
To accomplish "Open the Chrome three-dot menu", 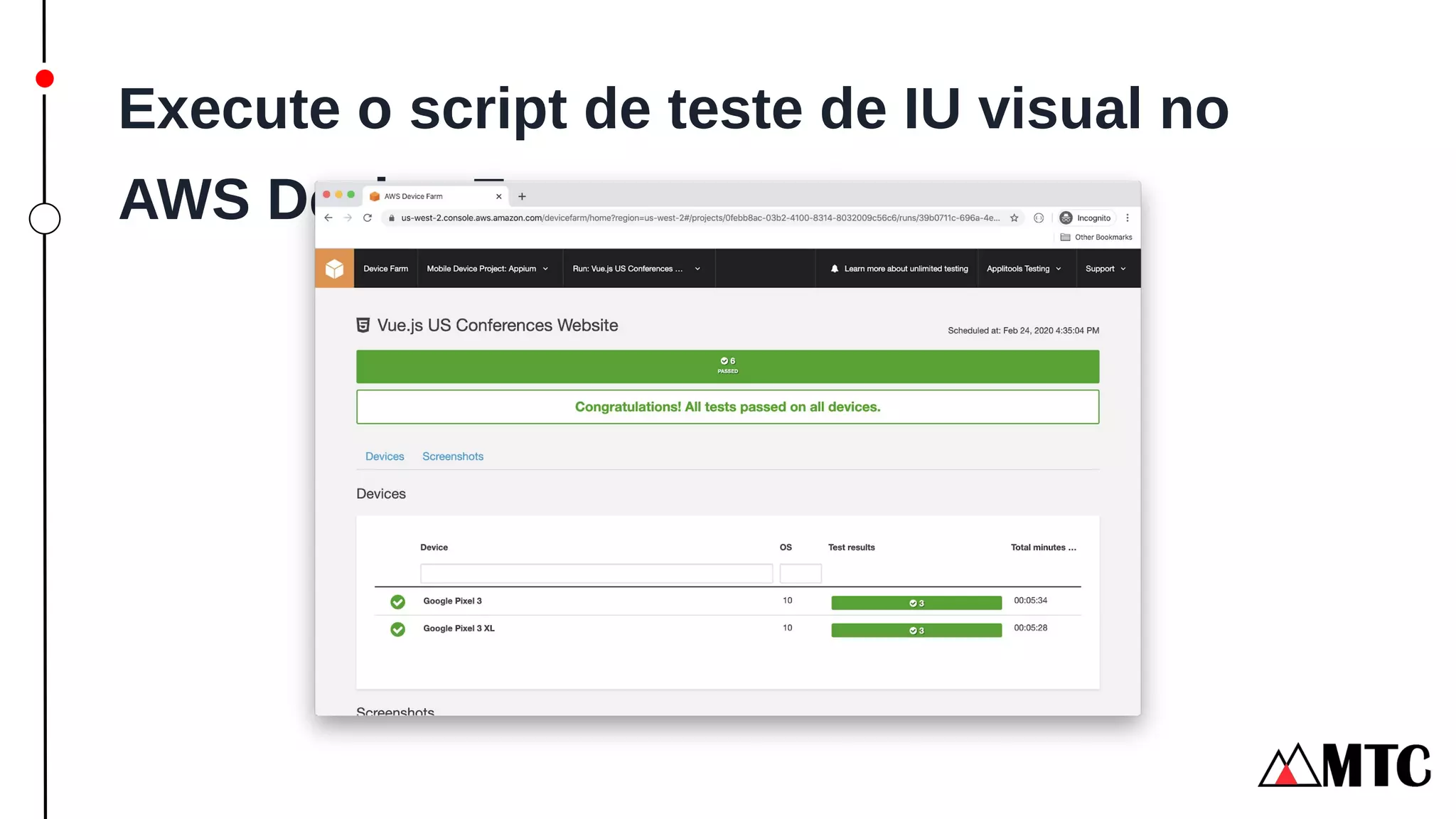I will pos(1128,218).
